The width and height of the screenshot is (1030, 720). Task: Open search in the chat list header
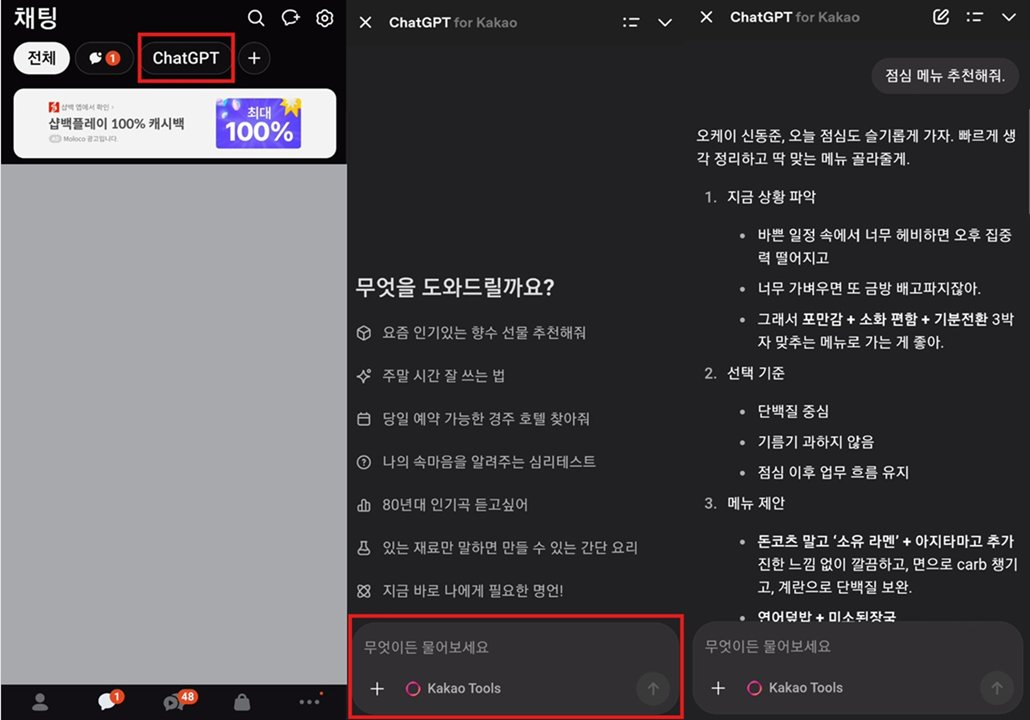coord(256,18)
